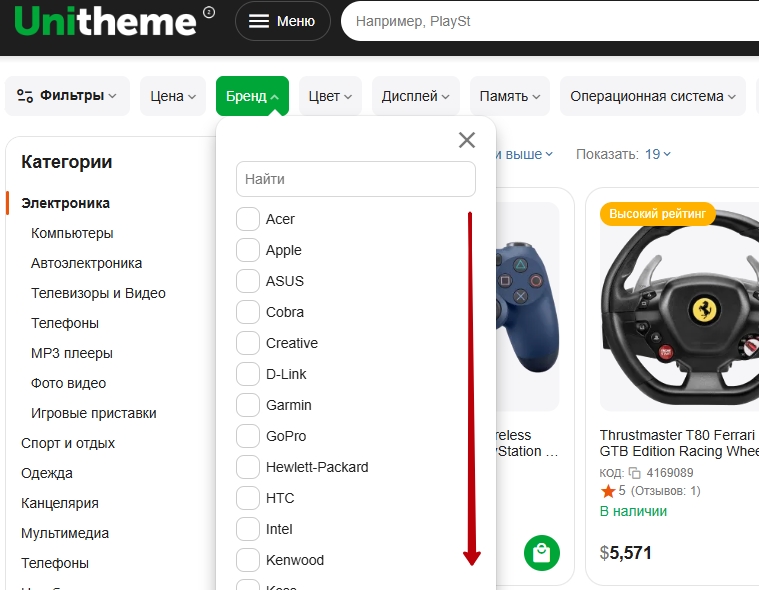Open Thrustmaster T80 Ferrari product link
Viewport: 759px width, 590px height.
pos(678,443)
